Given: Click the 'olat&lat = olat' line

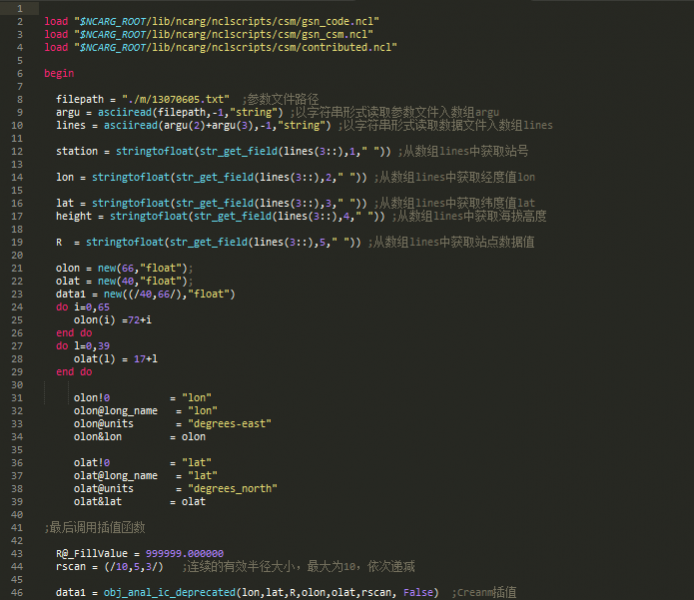Looking at the screenshot, I should [139, 501].
